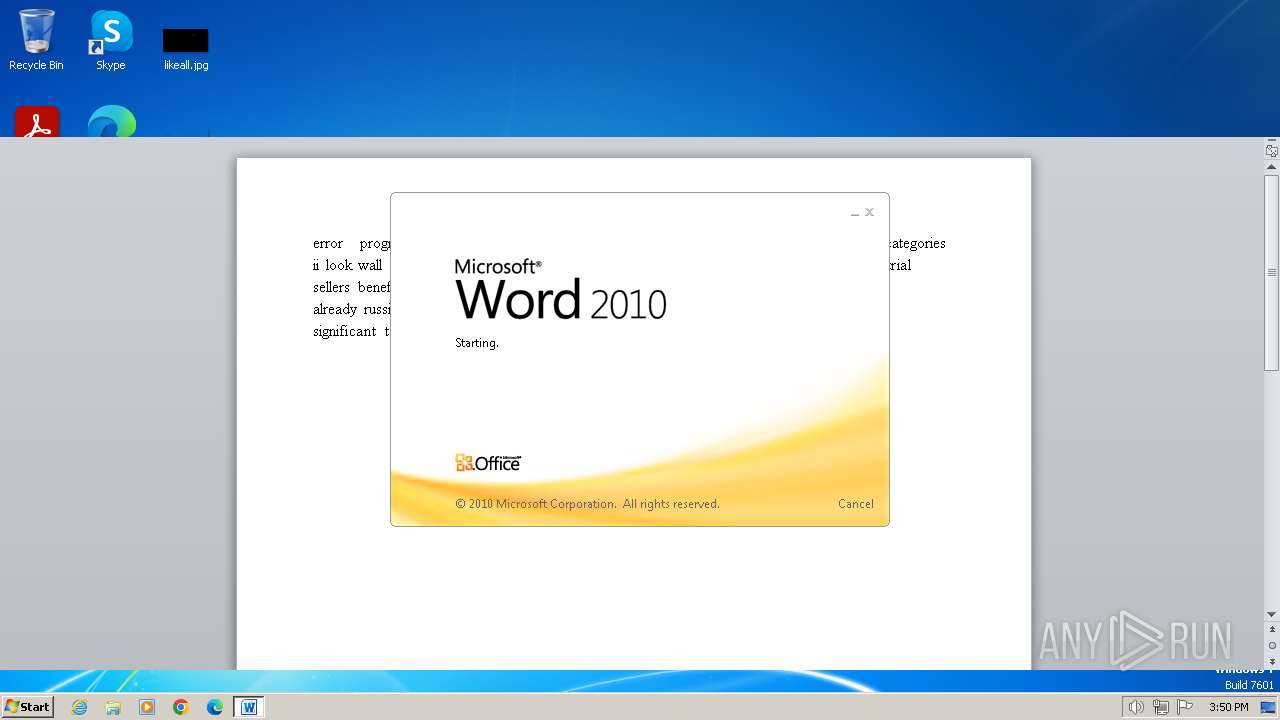This screenshot has height=720, width=1280.
Task: Switch to the Word taskbar button
Action: tap(249, 707)
